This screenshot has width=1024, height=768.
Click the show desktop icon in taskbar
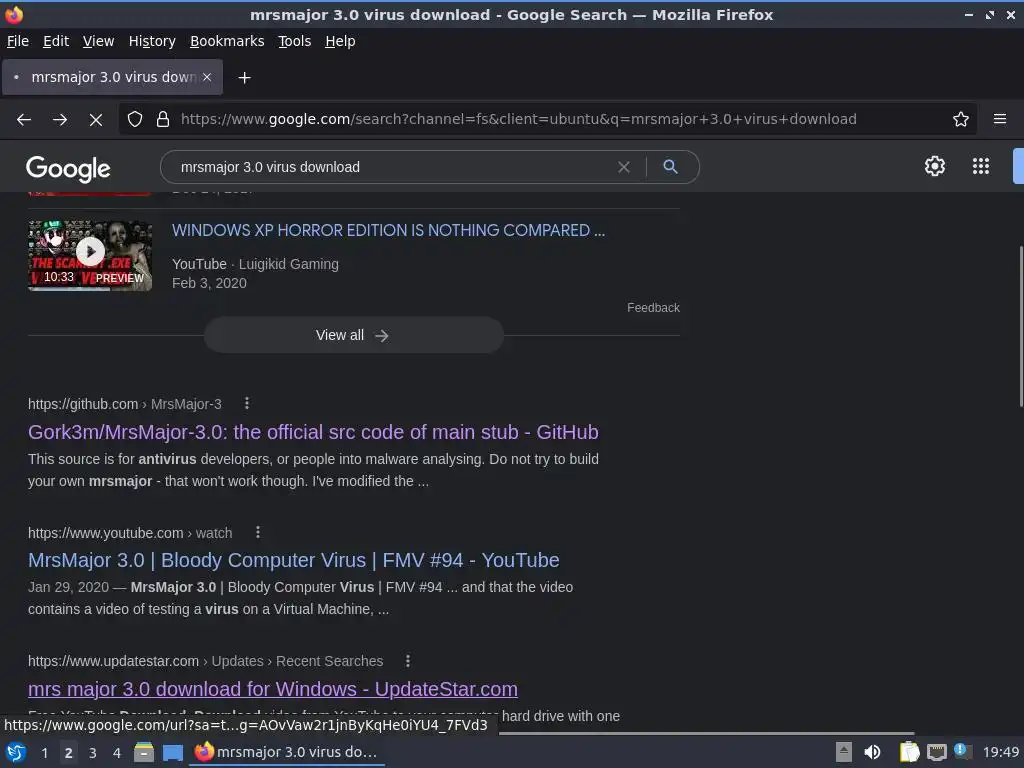[173, 753]
